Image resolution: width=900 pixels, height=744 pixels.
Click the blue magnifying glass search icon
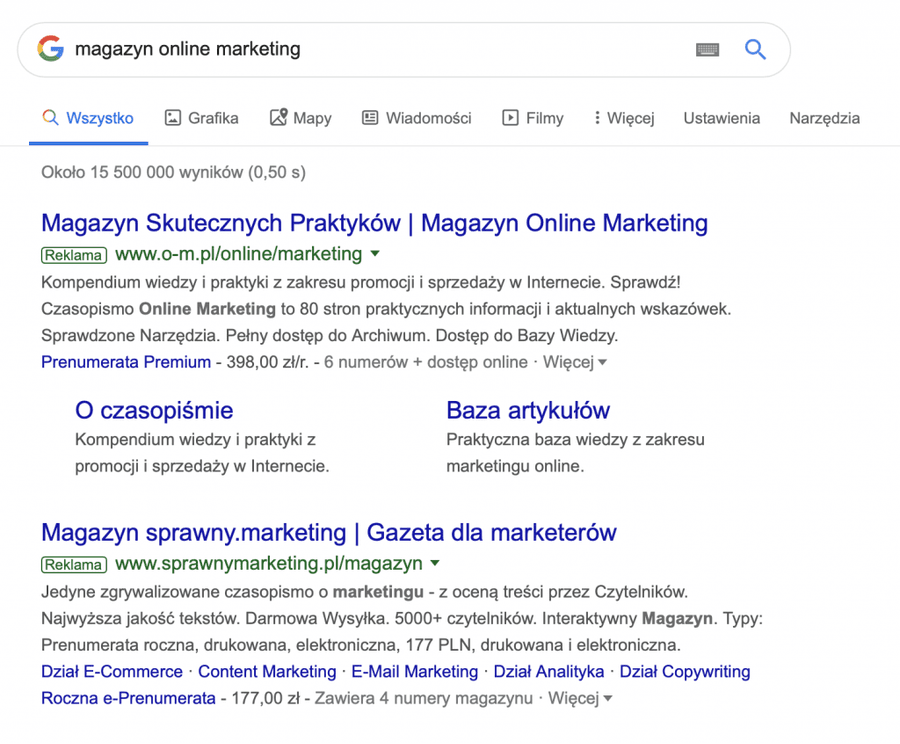pos(755,49)
